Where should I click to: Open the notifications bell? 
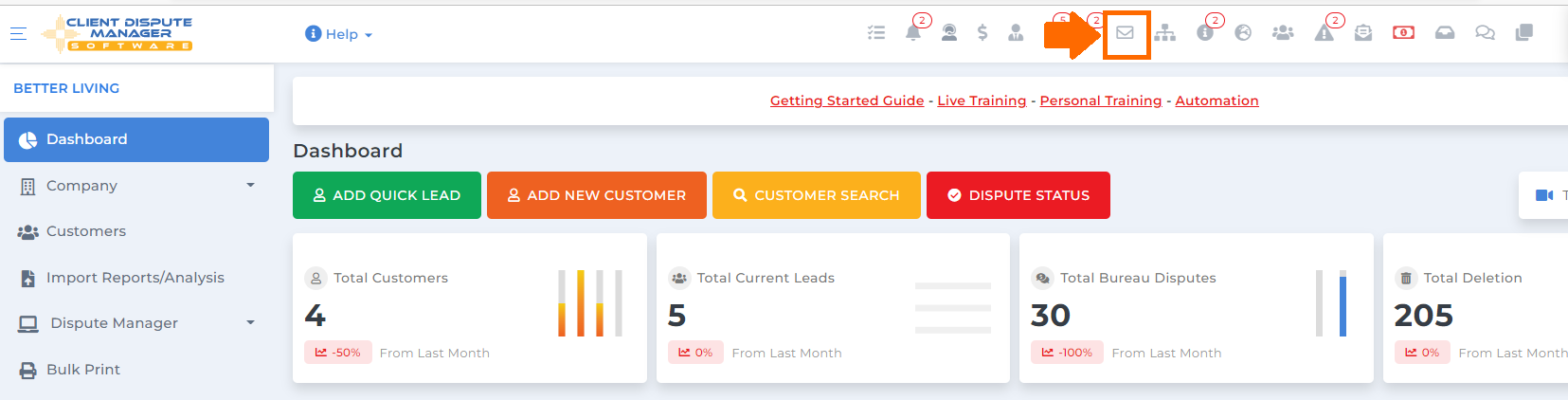click(x=912, y=33)
